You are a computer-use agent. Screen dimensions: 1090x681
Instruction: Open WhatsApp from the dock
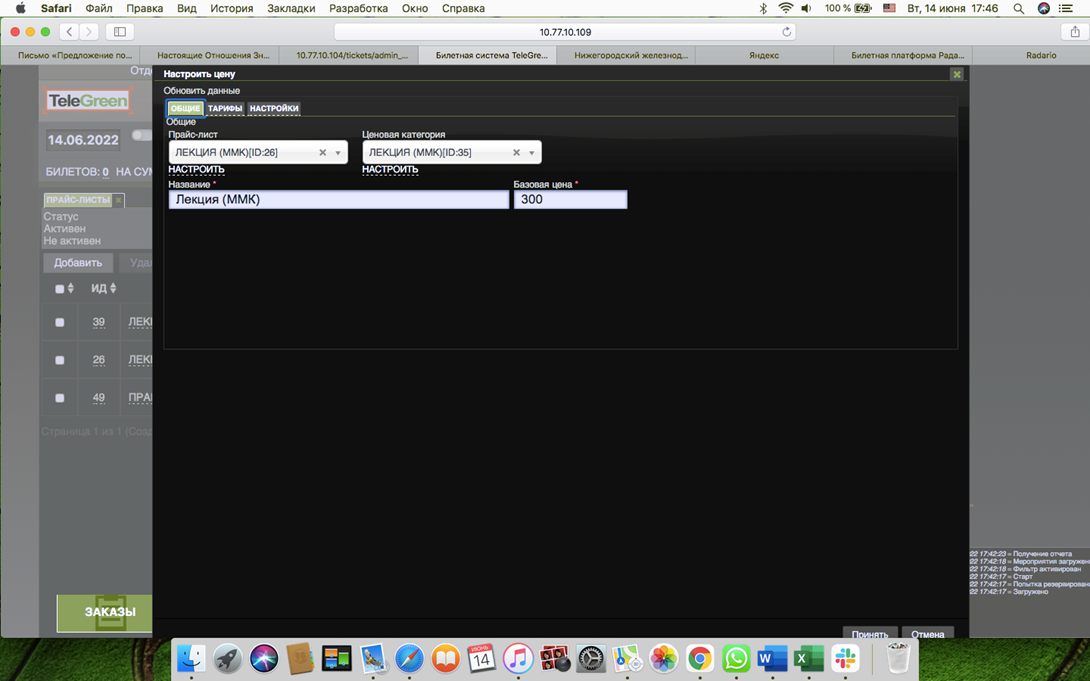[x=736, y=658]
